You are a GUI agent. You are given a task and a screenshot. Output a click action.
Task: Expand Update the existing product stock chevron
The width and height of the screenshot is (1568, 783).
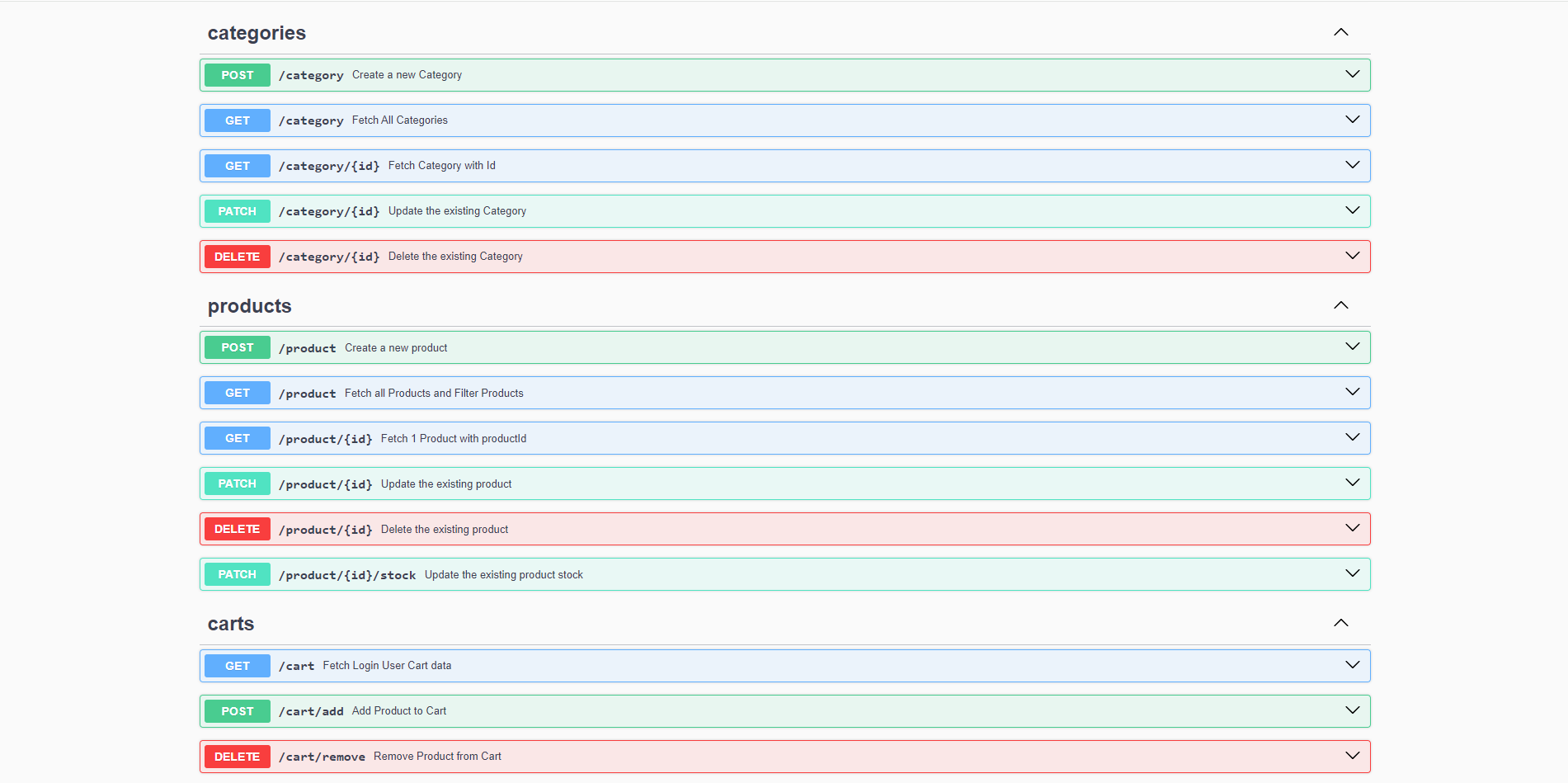(x=1353, y=573)
